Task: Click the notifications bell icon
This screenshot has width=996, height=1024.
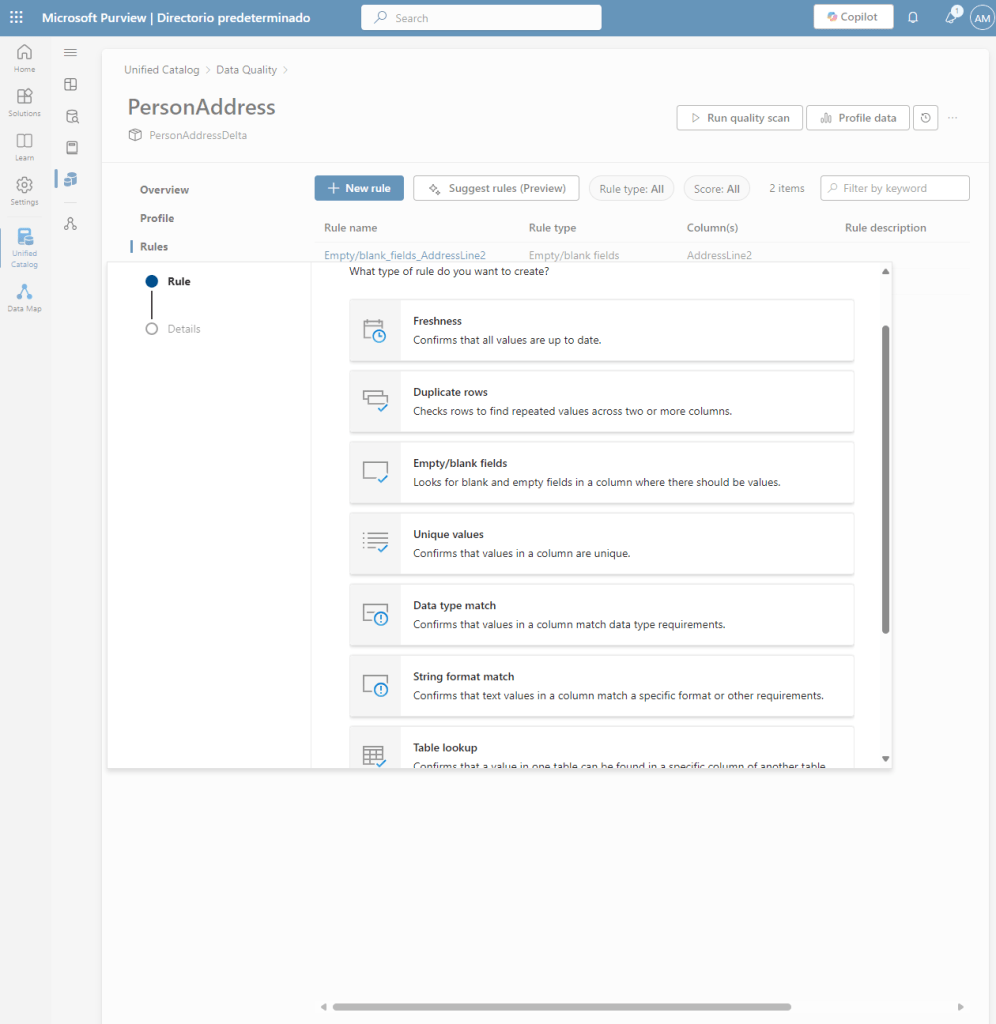Action: pos(912,18)
